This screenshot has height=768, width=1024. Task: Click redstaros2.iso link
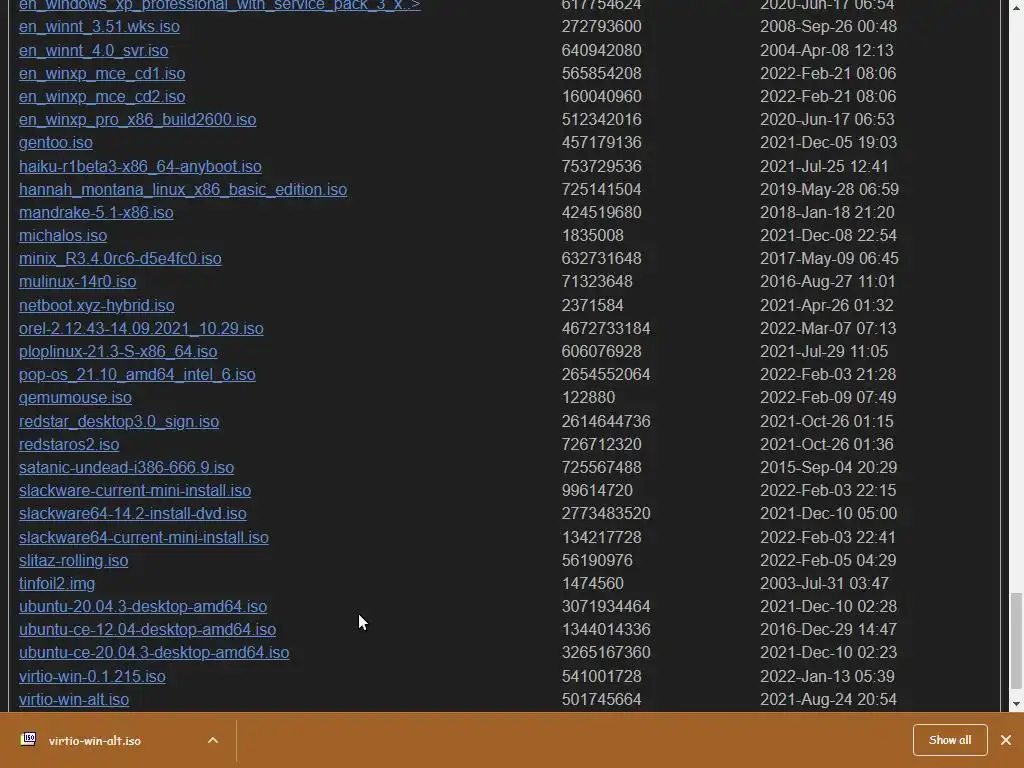coord(69,444)
